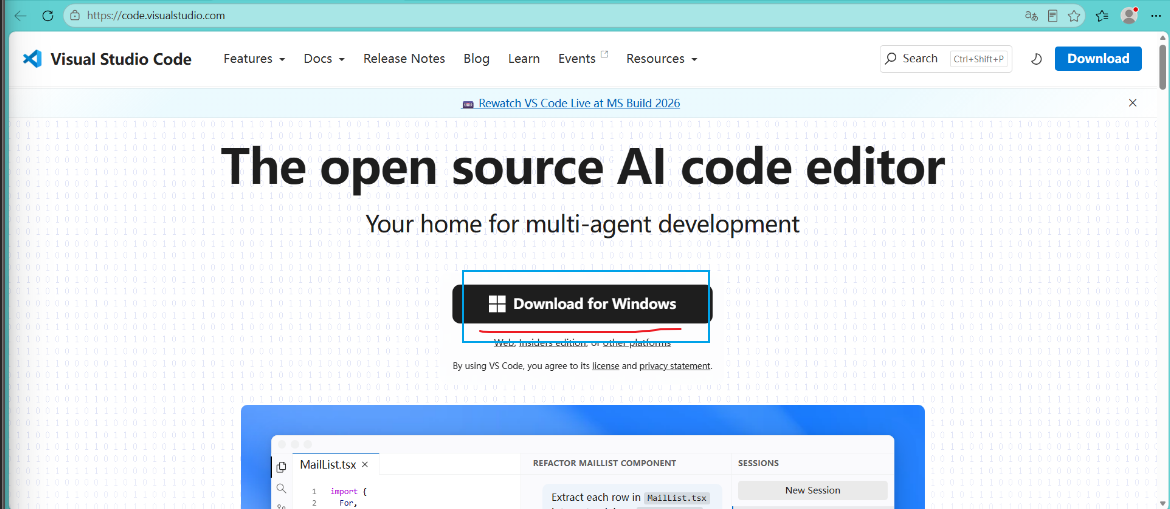
Task: Open the favorites list icon
Action: point(1102,15)
